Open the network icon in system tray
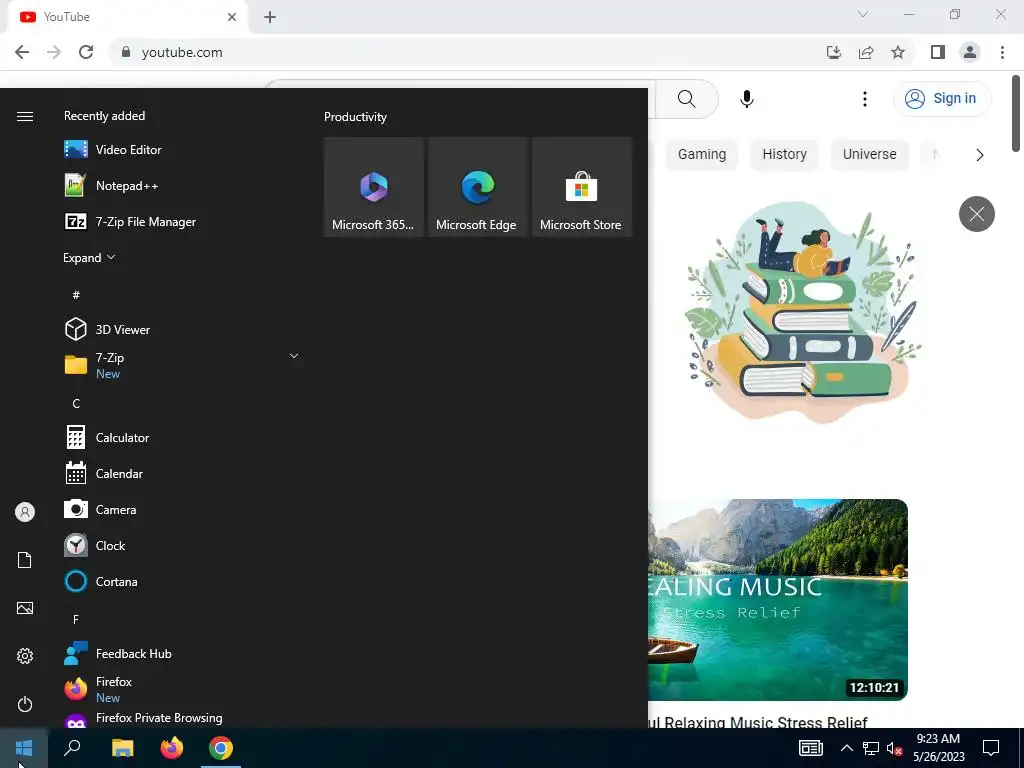 click(x=871, y=748)
